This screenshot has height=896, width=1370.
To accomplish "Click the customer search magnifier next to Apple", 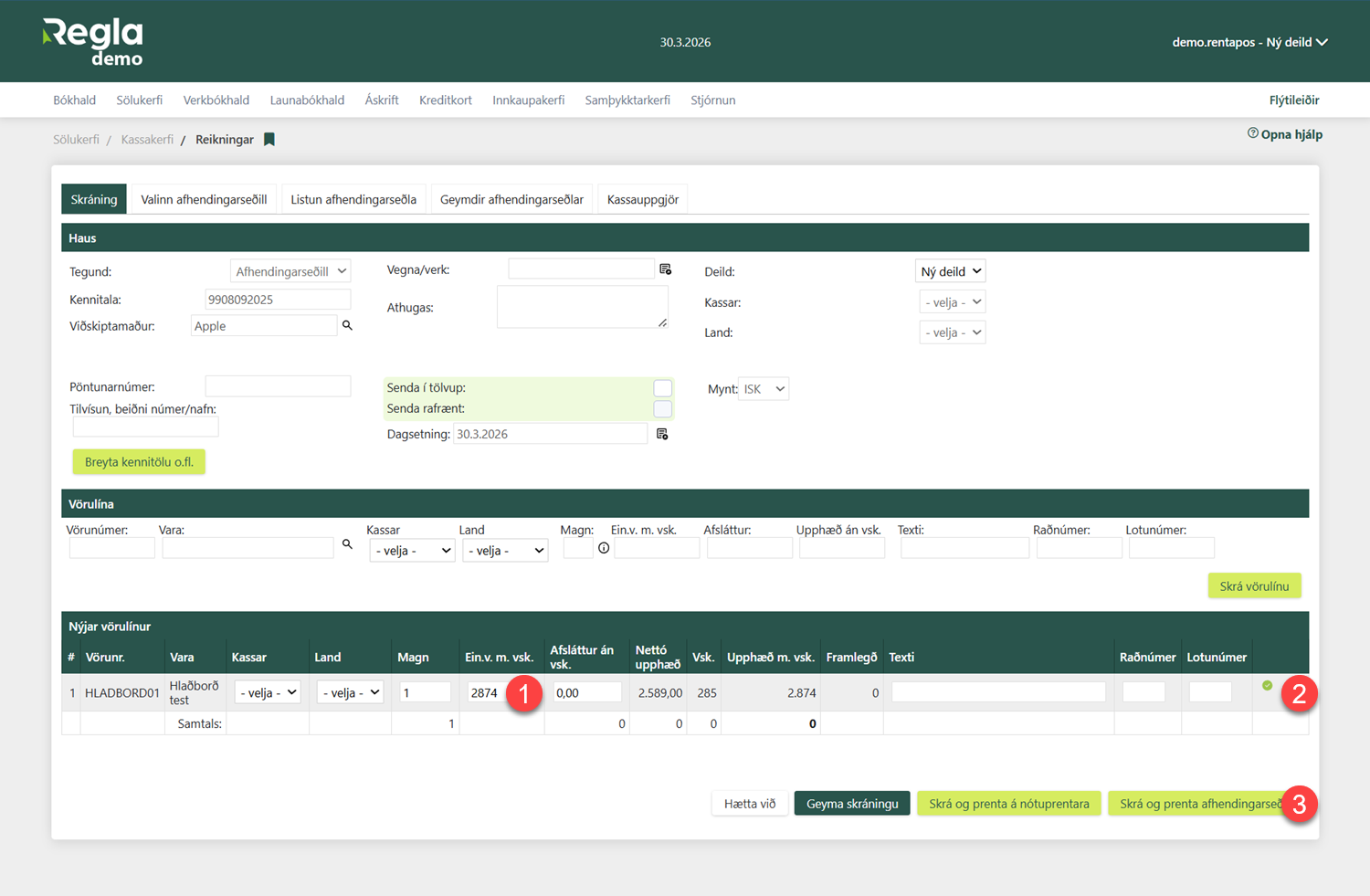I will coord(347,325).
